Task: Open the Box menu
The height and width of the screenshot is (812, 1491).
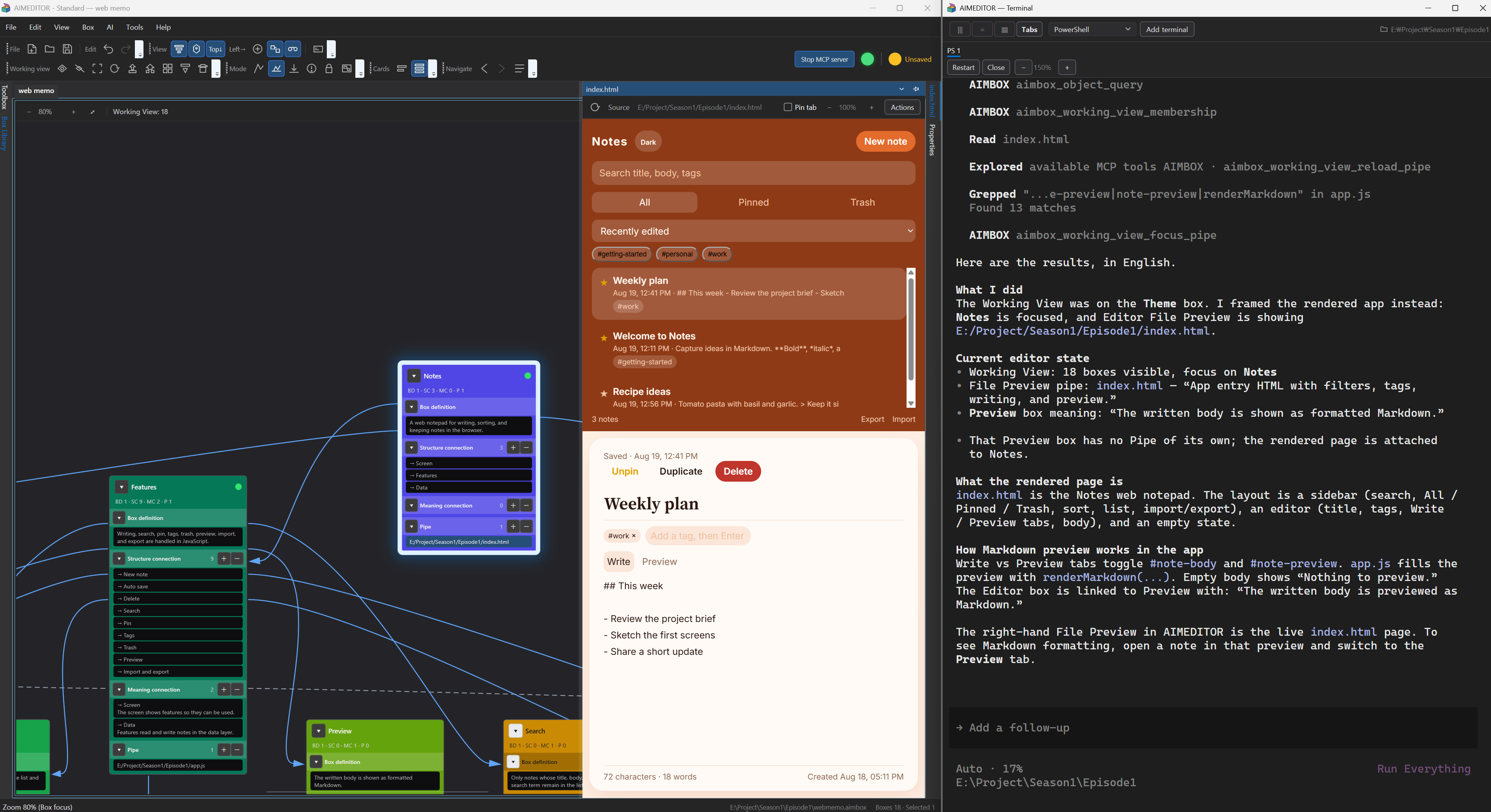Action: (88, 27)
